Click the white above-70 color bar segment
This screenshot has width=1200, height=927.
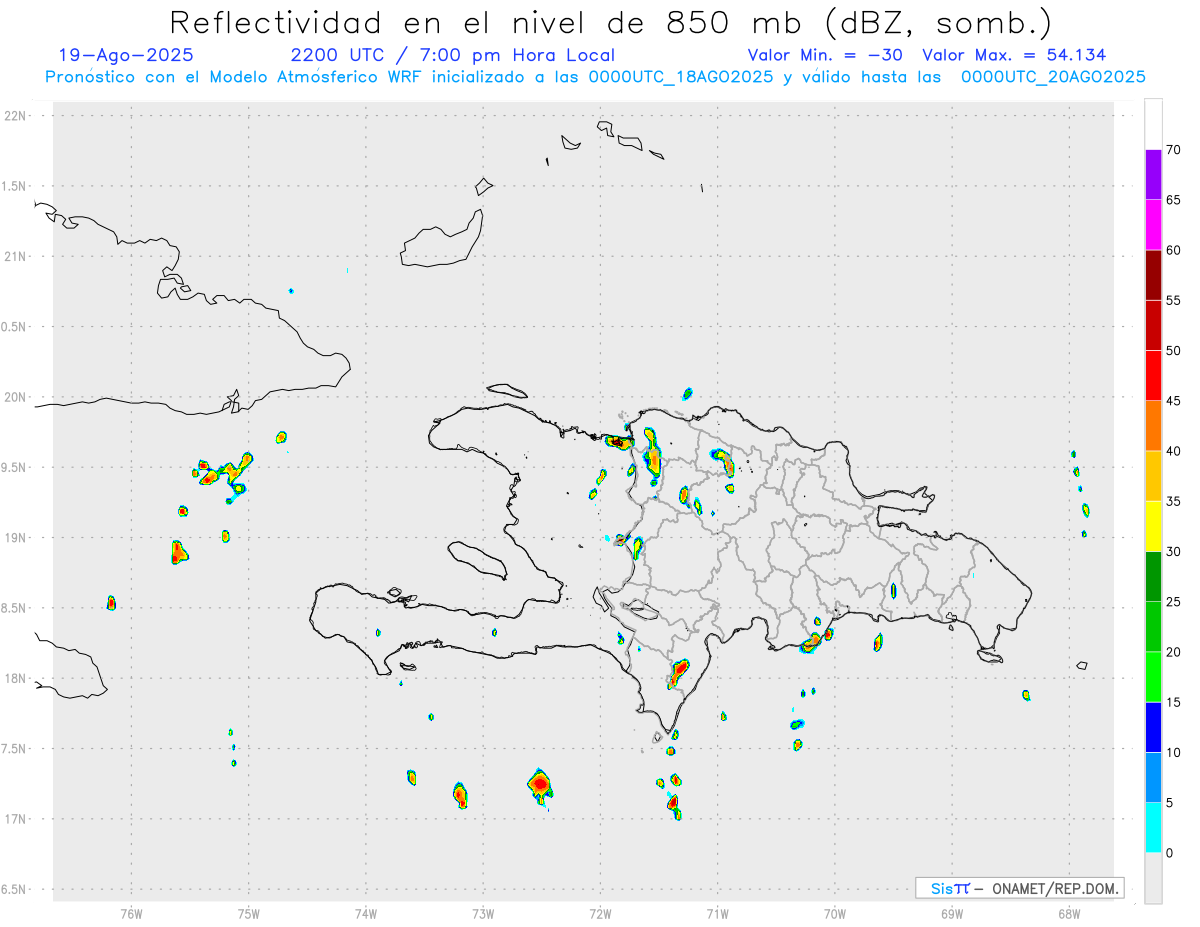[x=1153, y=124]
